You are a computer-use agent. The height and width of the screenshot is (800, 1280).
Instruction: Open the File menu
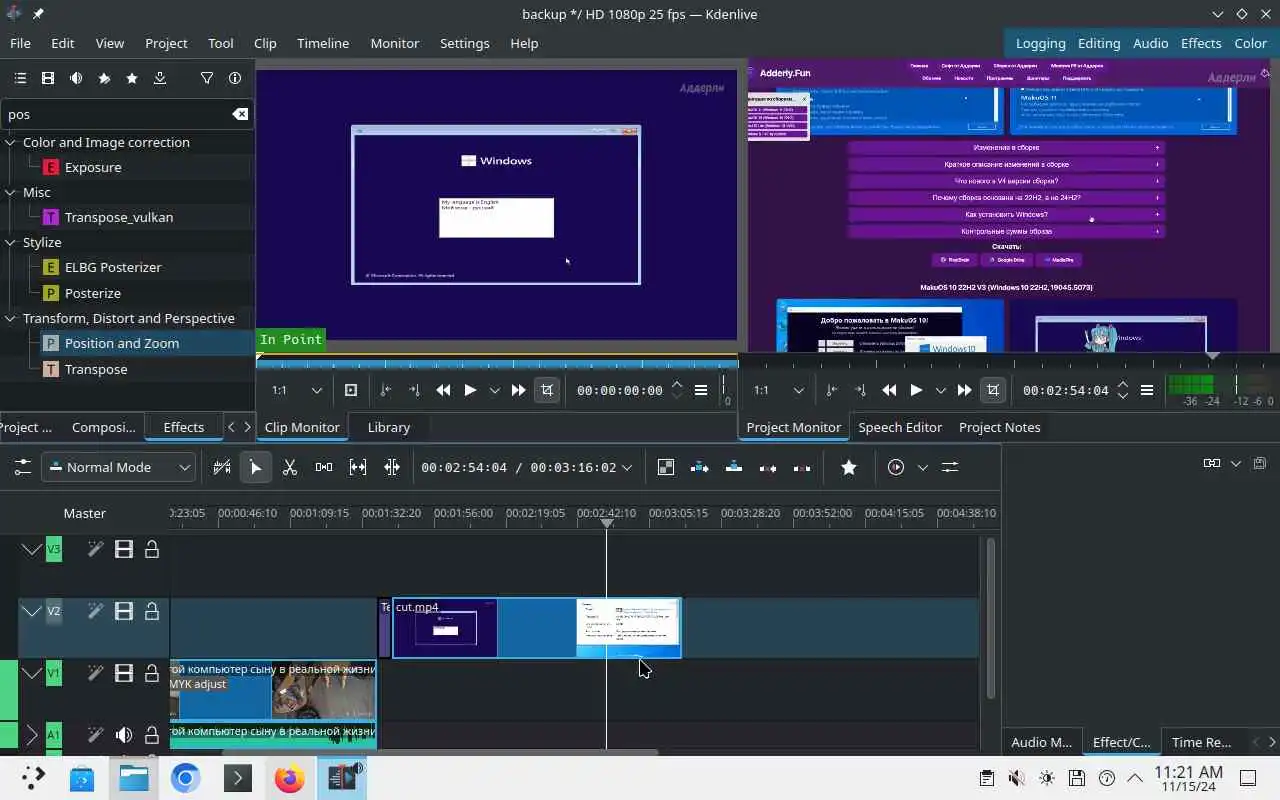coord(20,43)
